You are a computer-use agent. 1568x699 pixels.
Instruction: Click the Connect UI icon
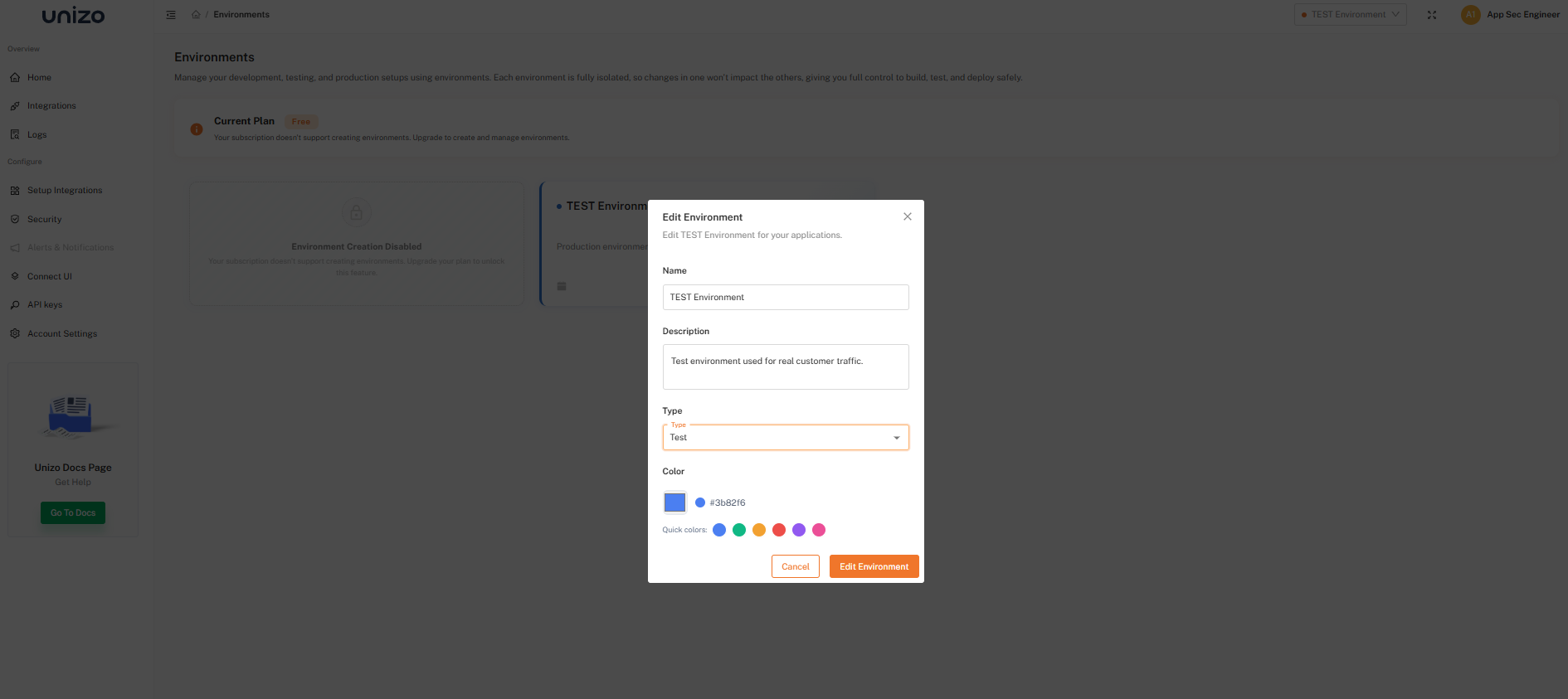coord(15,277)
